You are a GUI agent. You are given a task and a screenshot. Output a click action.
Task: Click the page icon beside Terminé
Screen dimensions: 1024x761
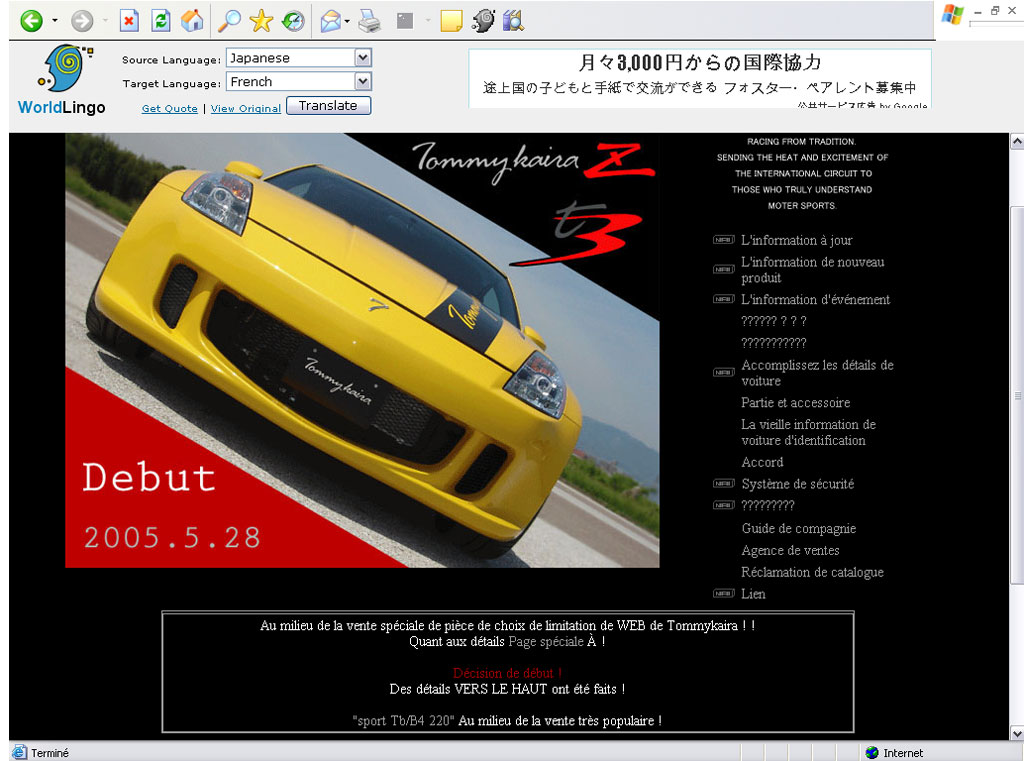tap(19, 753)
